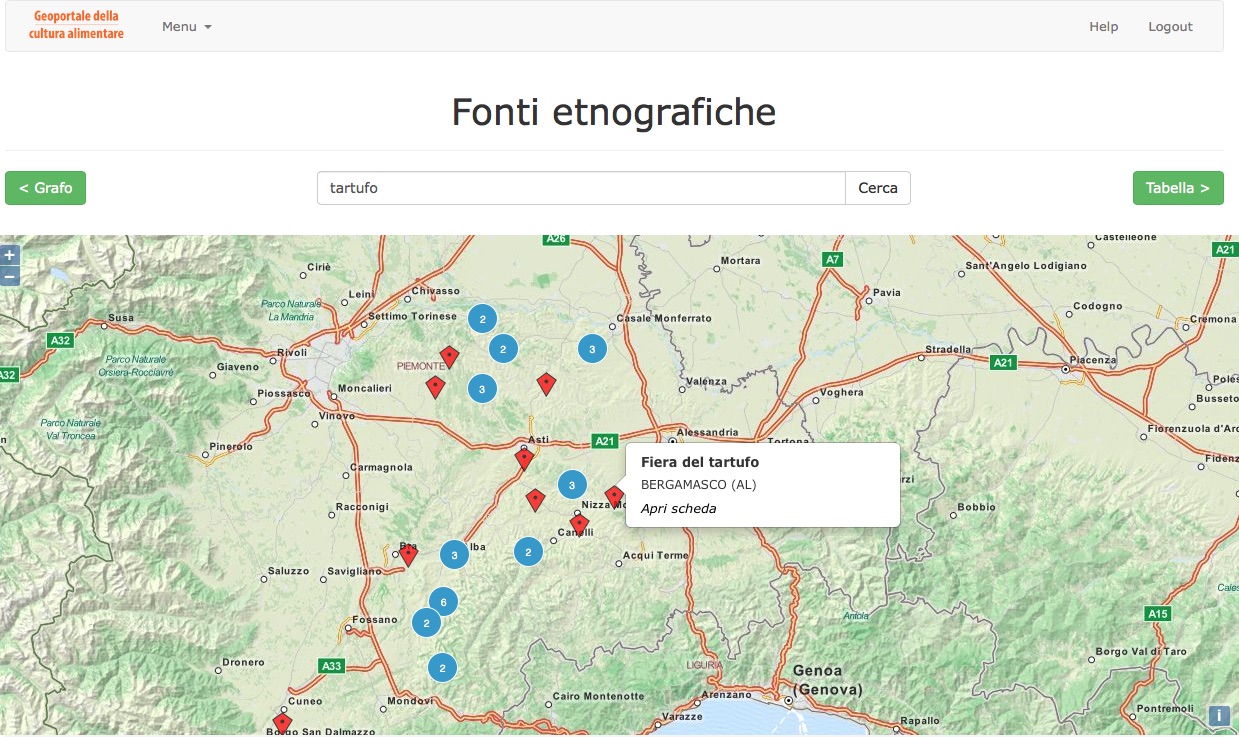Click cluster of 2 near Chivasso
This screenshot has width=1239, height=737.
(483, 319)
